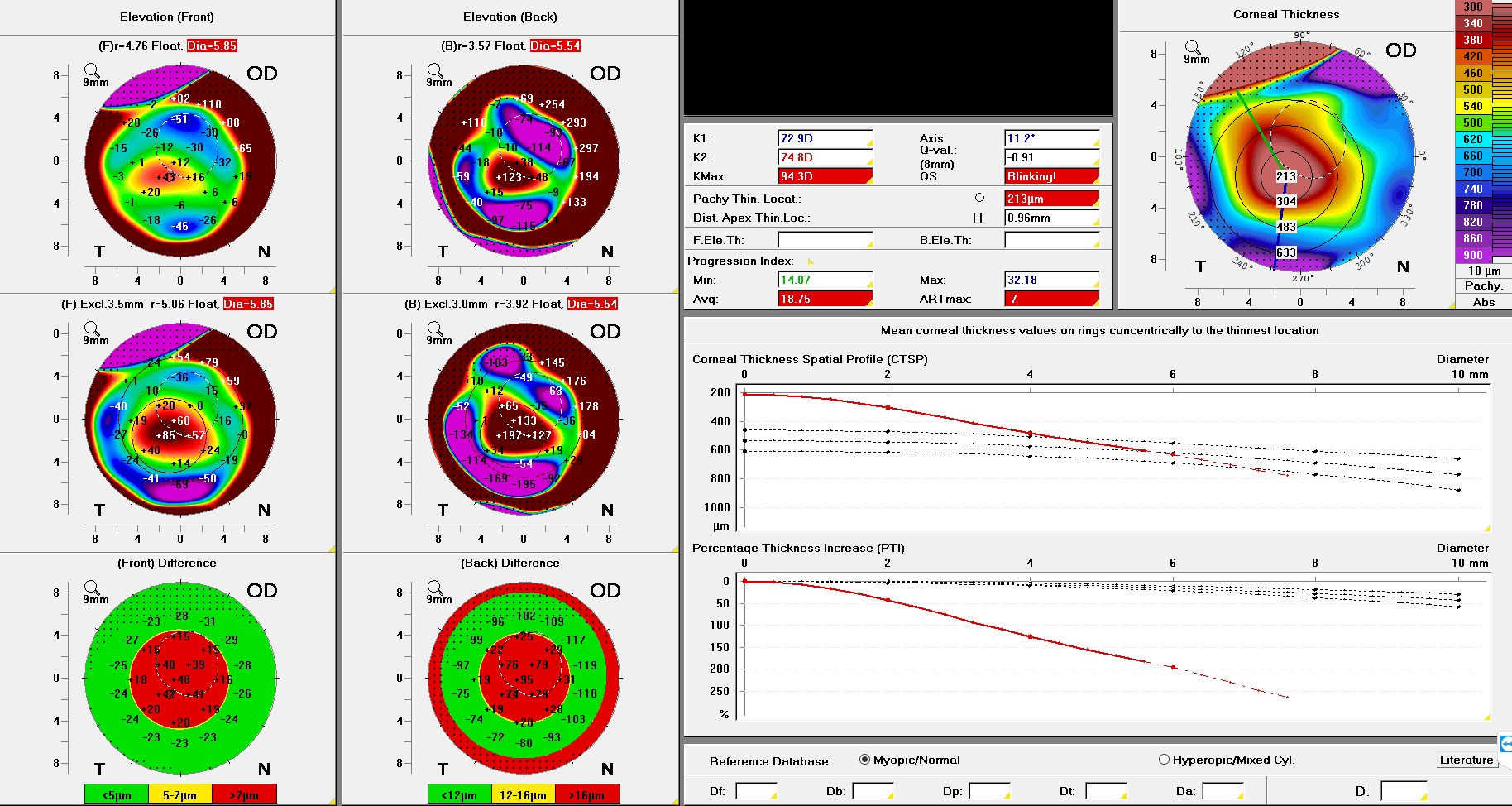Viewport: 1512px width, 806px height.
Task: Click Progression Index Avg field 18.75
Action: pos(825,299)
